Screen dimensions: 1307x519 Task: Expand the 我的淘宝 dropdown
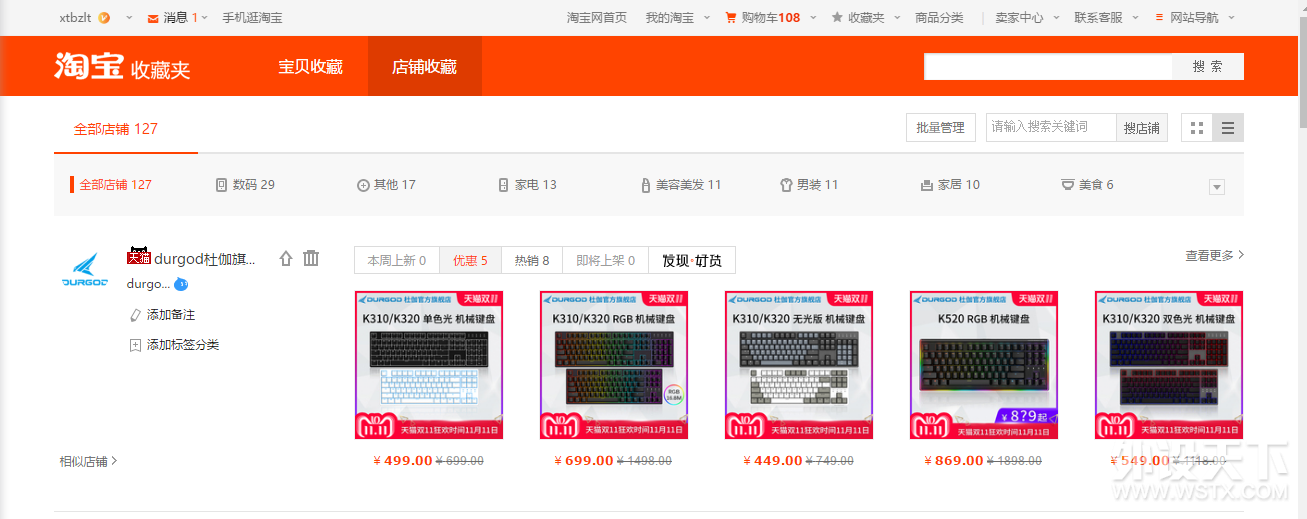(707, 18)
